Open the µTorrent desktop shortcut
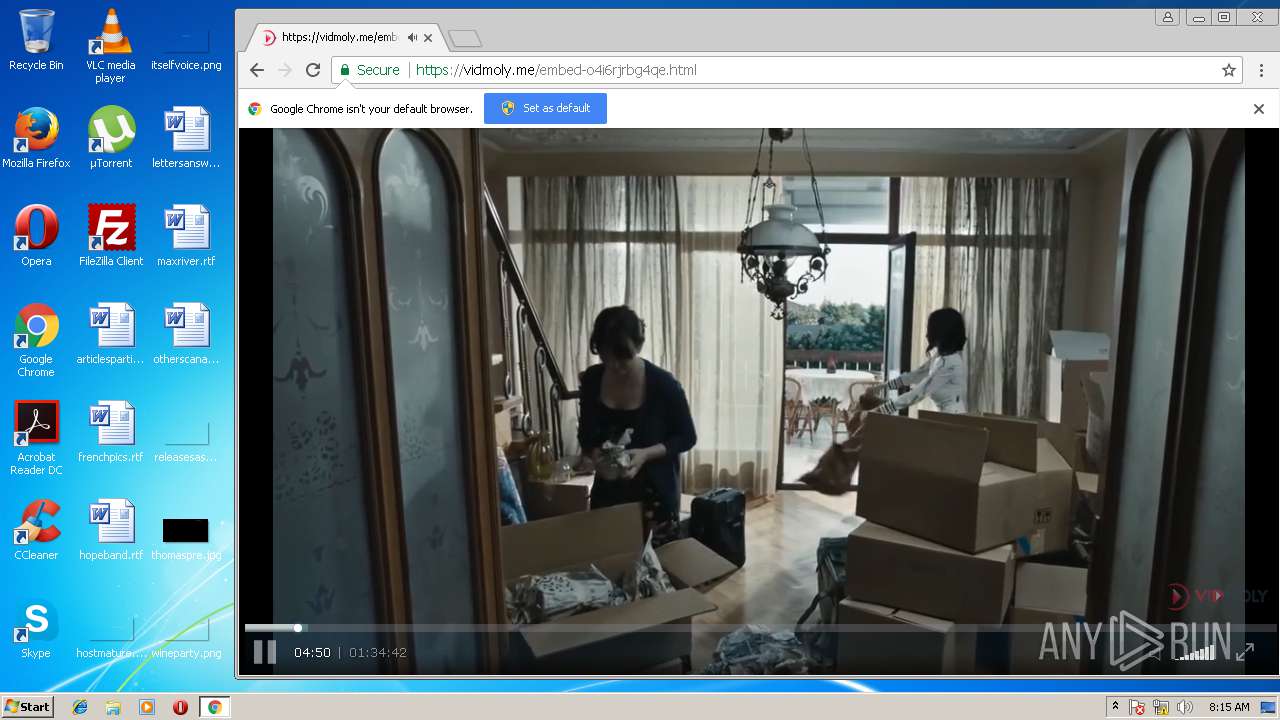 pos(110,138)
